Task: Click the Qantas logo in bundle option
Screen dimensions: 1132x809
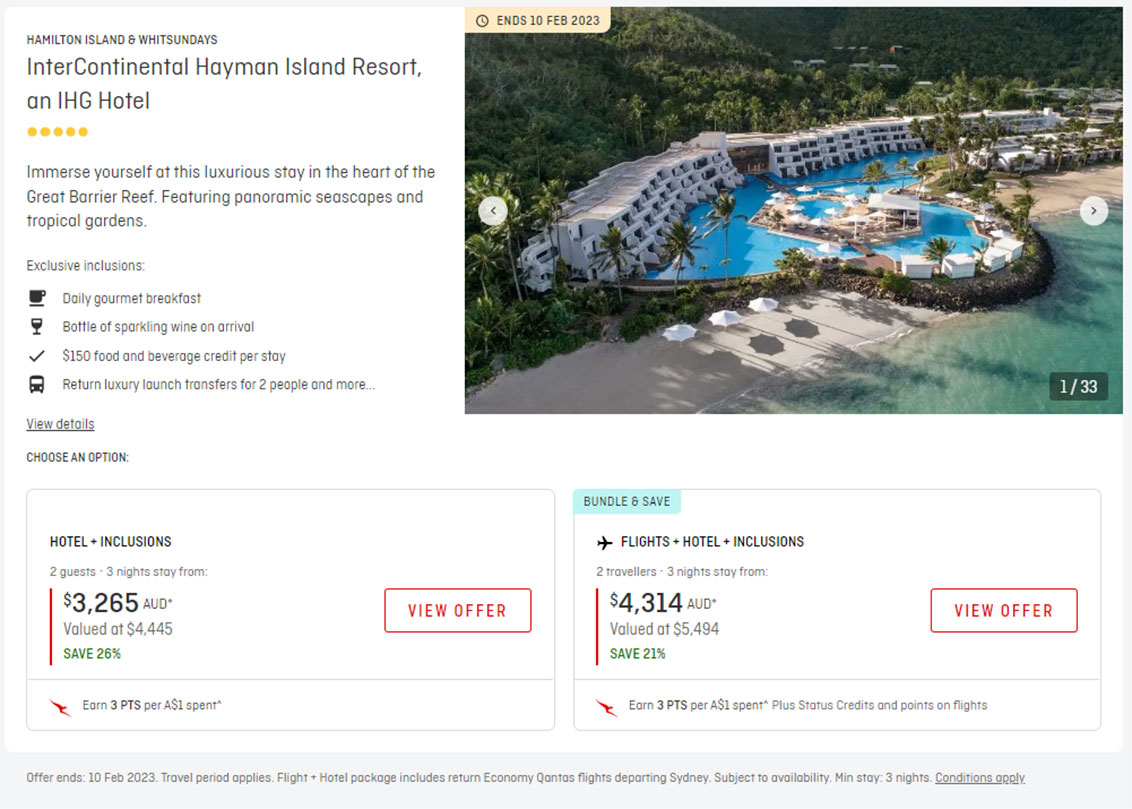Action: point(607,707)
